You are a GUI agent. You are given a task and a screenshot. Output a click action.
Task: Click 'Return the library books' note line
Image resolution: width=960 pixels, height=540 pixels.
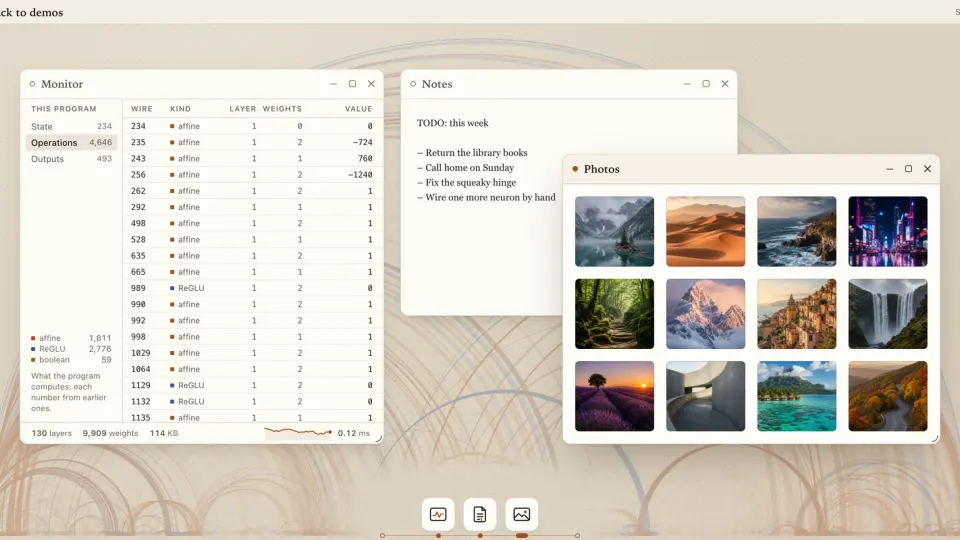(472, 153)
